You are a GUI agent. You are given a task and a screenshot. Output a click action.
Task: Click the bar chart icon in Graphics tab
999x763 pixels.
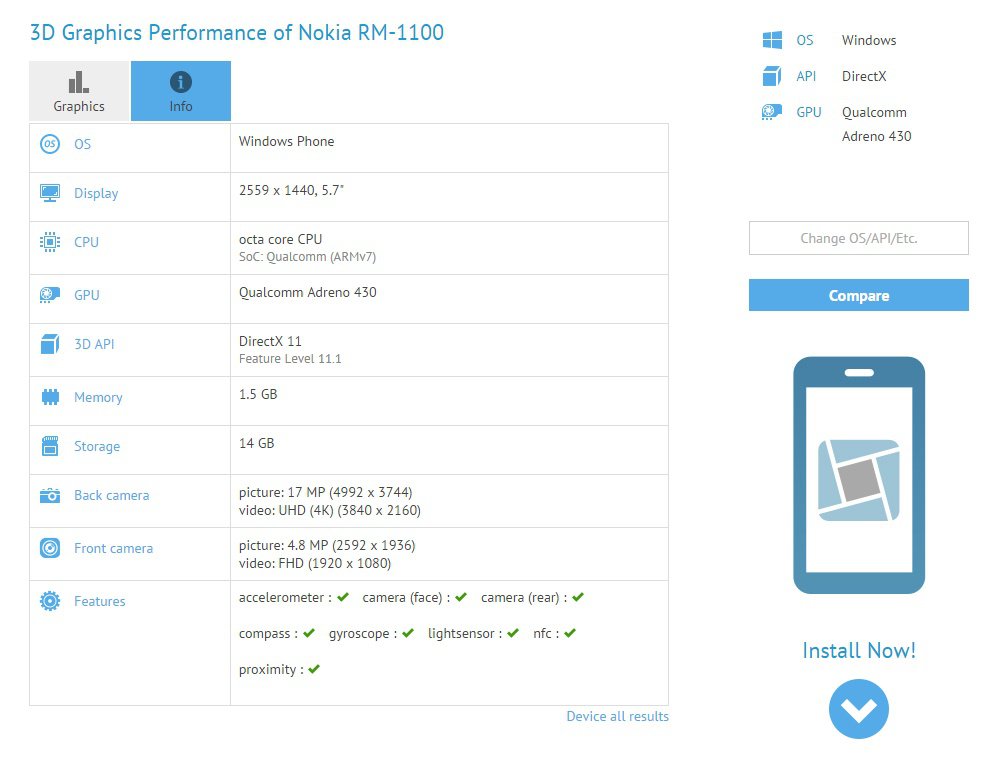78,82
